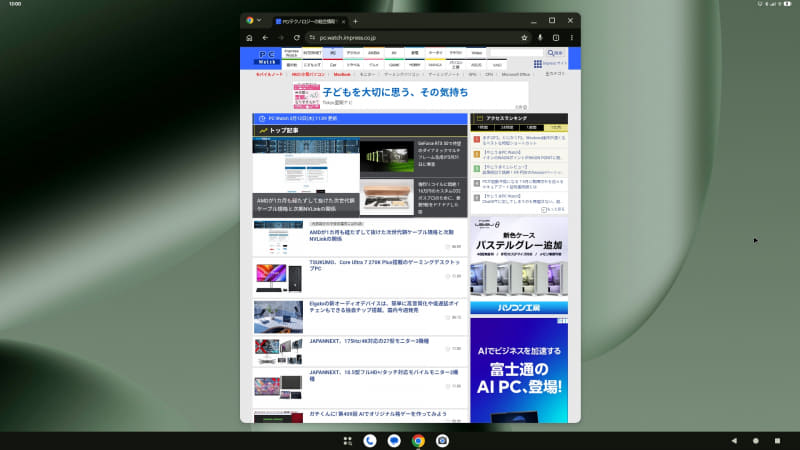The height and width of the screenshot is (450, 800).
Task: Tap the Android back triangle button
Action: click(734, 441)
